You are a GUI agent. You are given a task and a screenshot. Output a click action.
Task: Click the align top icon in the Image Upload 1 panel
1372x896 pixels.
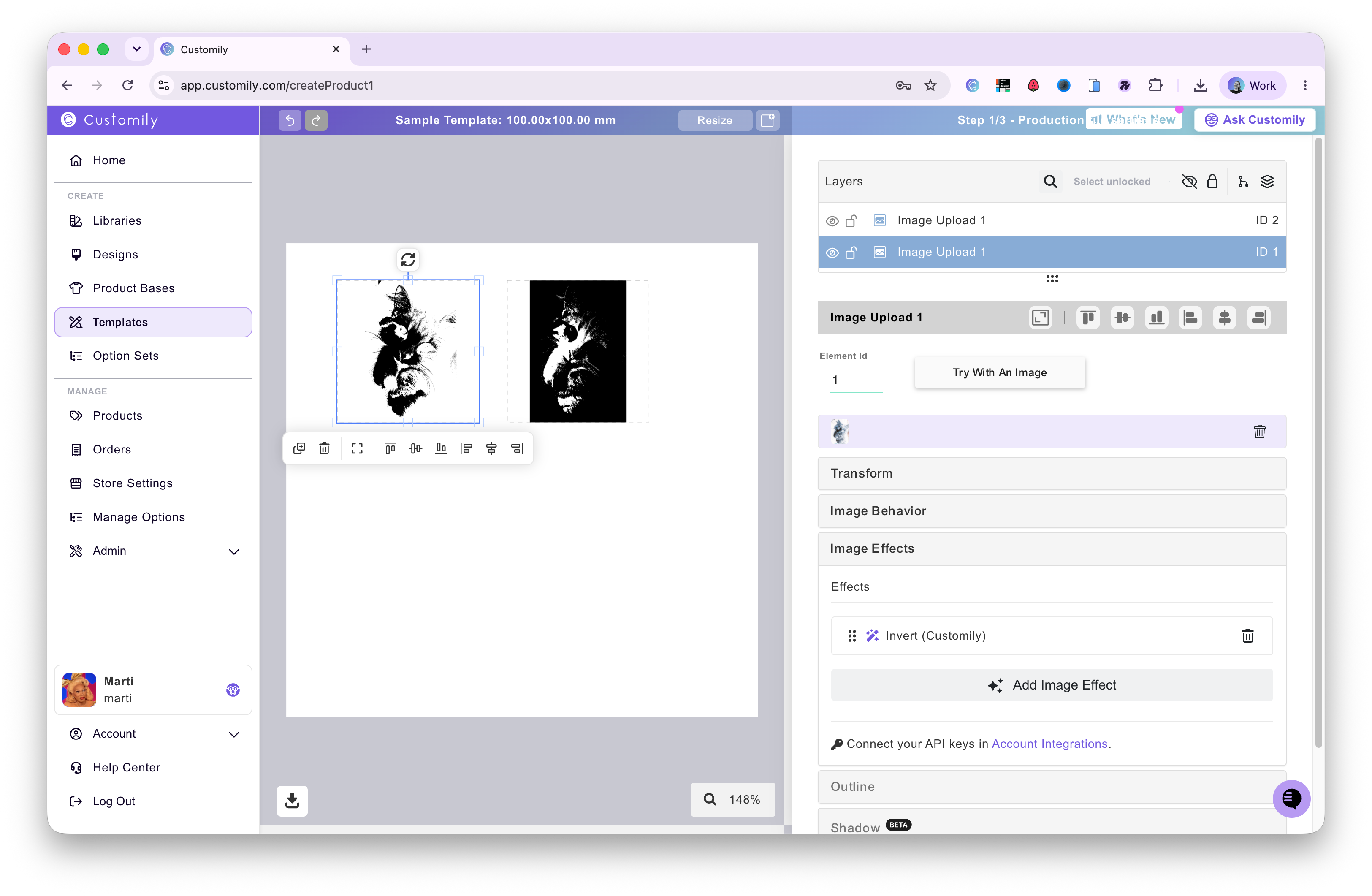point(1088,318)
